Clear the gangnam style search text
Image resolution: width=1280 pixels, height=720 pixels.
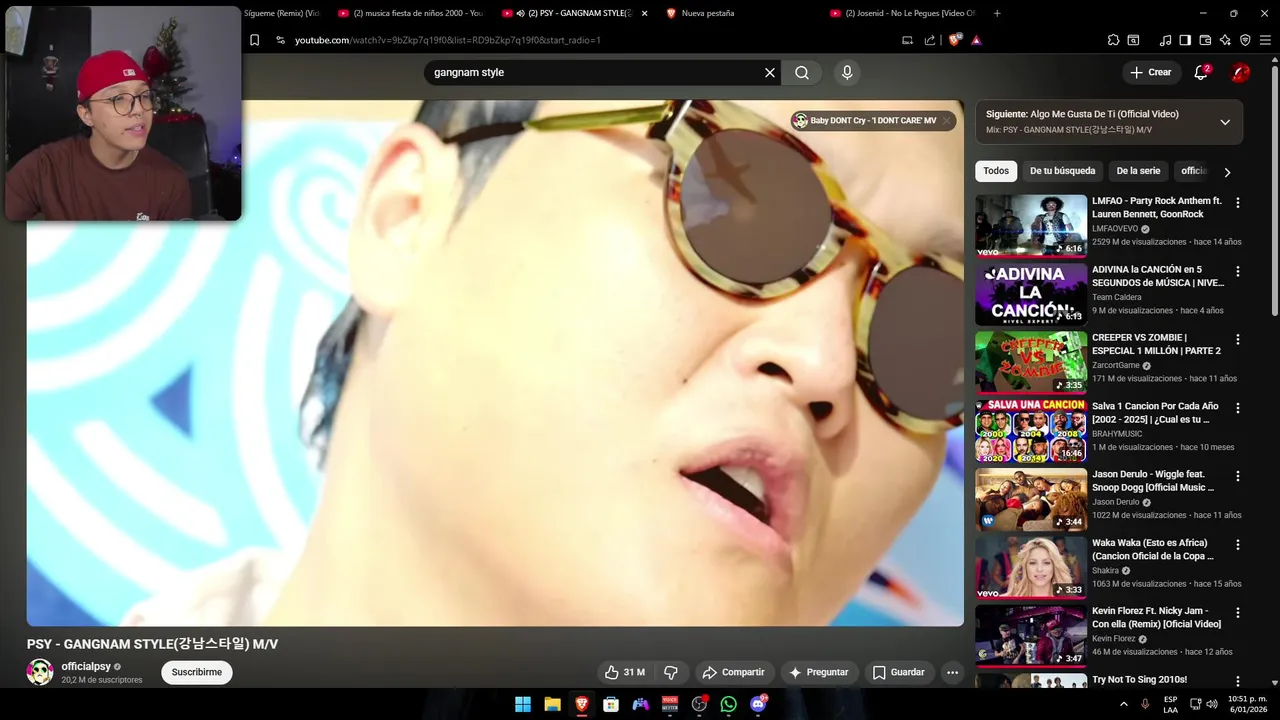pos(770,72)
